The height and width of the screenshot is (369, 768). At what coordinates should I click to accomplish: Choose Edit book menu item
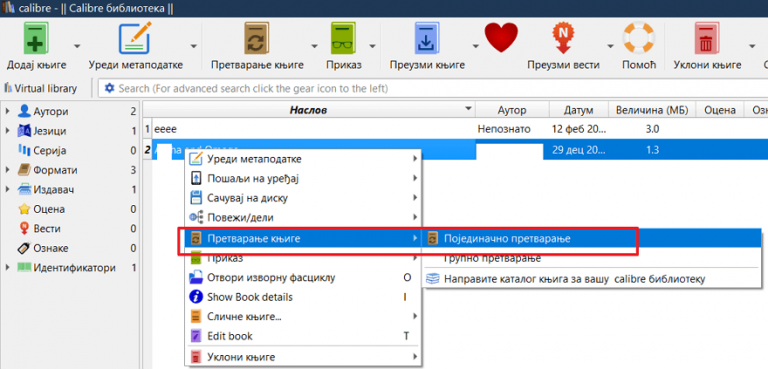(x=303, y=336)
